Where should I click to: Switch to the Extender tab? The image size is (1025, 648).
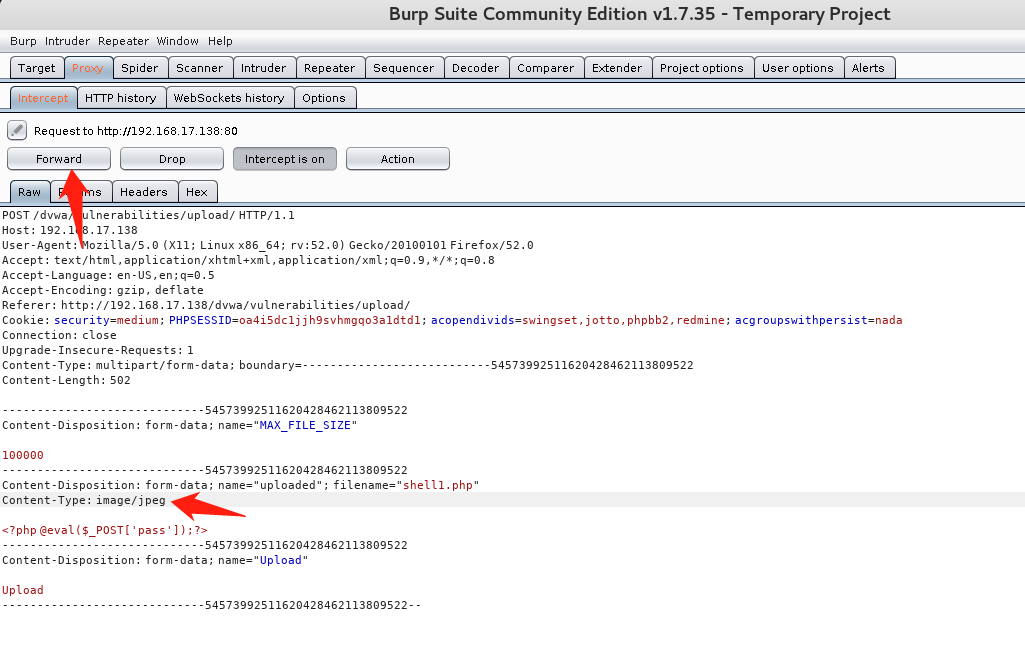coord(617,68)
